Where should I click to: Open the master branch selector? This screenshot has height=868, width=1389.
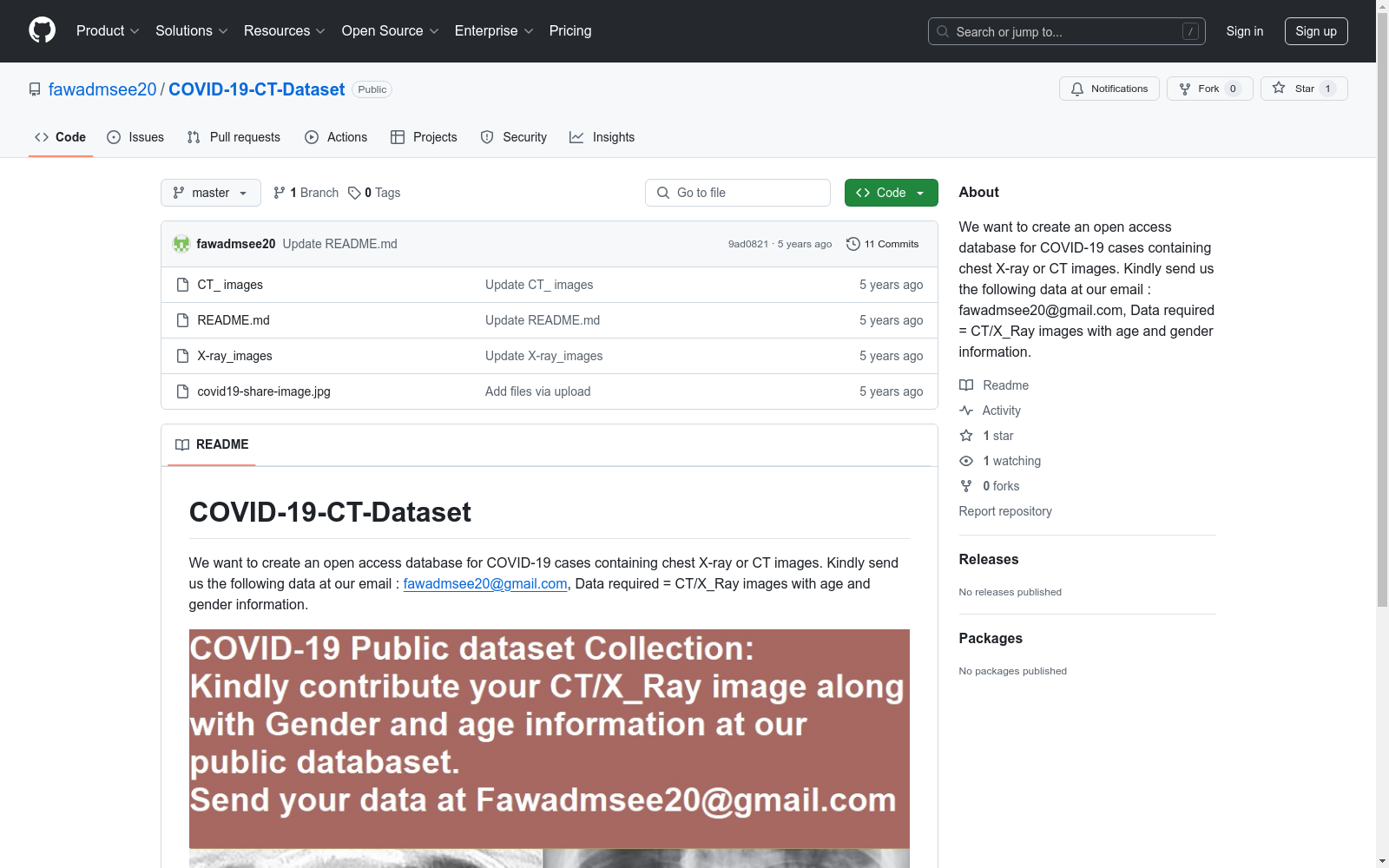point(211,193)
